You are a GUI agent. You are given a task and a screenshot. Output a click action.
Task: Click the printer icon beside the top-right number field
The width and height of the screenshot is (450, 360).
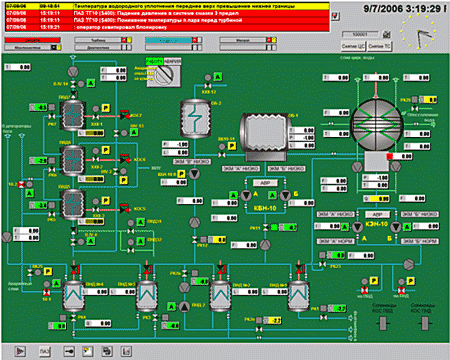click(x=387, y=34)
